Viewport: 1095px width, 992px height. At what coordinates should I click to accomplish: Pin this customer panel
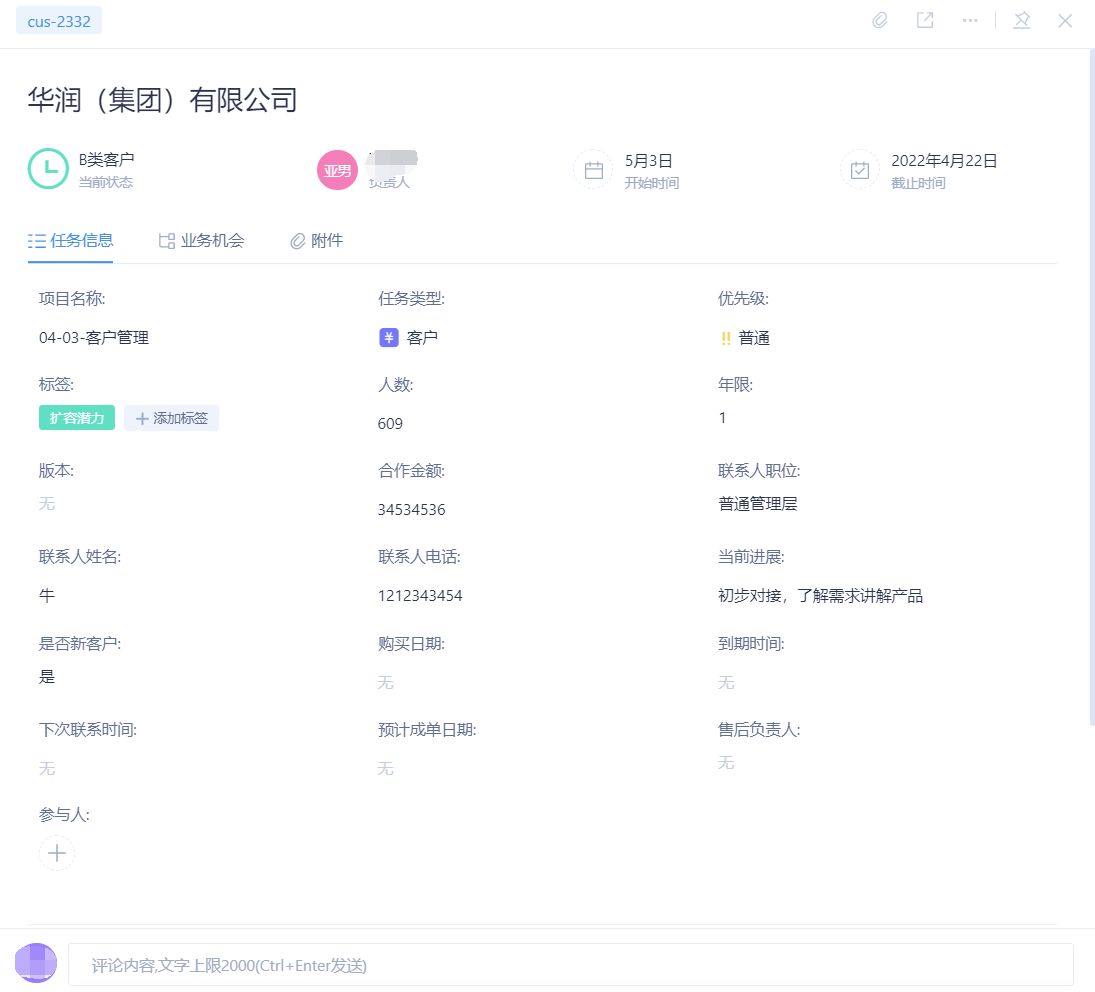point(1022,20)
